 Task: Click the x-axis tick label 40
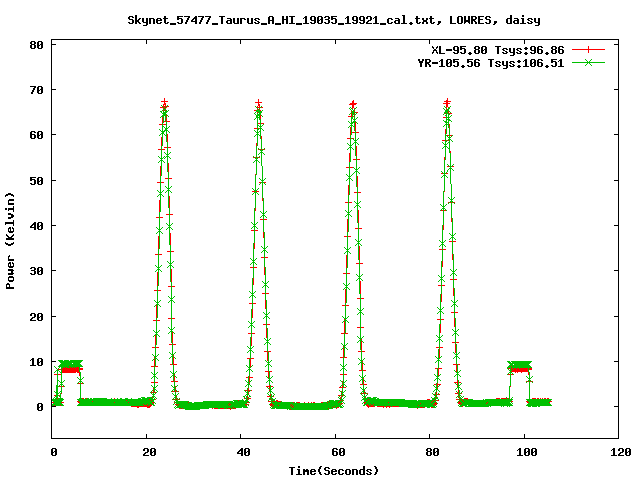pyautogui.click(x=244, y=452)
